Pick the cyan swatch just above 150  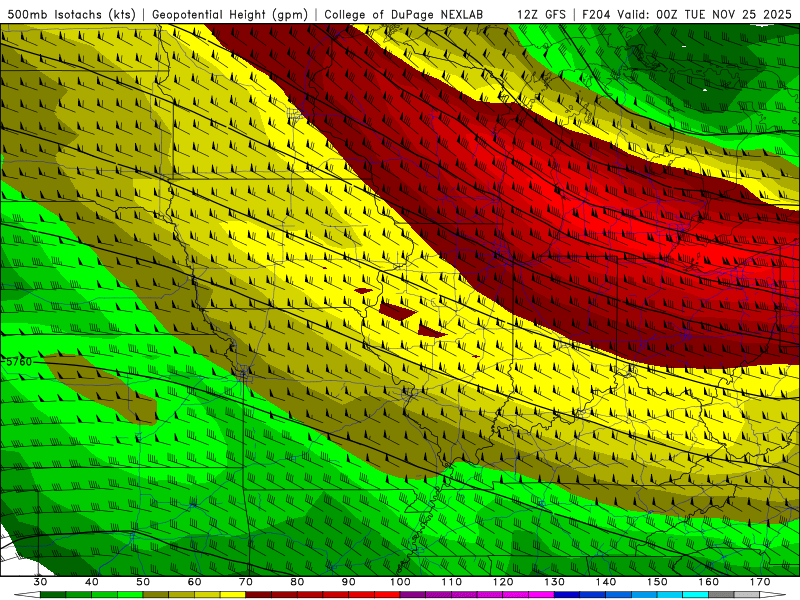point(670,595)
